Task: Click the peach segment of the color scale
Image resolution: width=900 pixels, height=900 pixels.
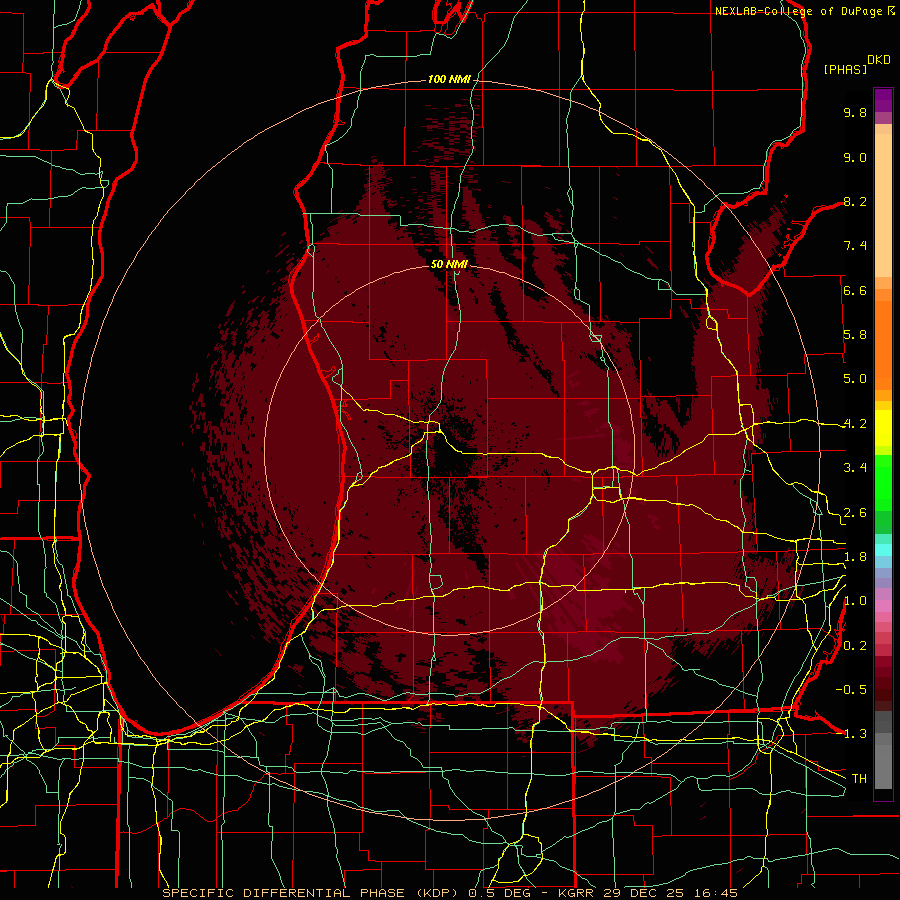Action: (883, 206)
